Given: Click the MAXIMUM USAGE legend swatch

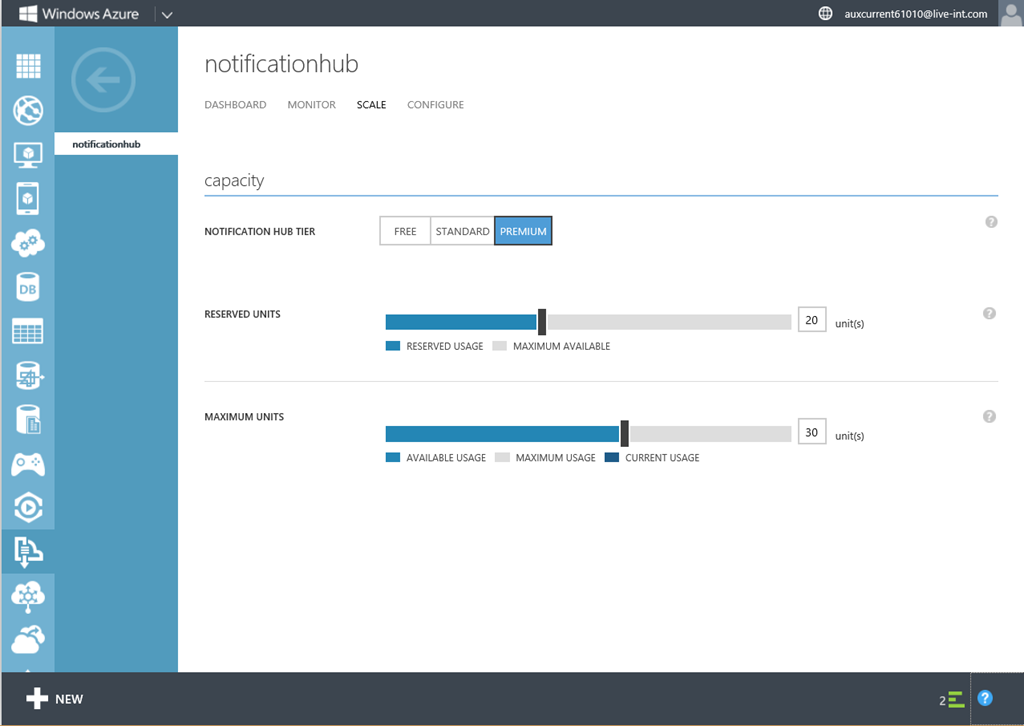Looking at the screenshot, I should coord(502,458).
